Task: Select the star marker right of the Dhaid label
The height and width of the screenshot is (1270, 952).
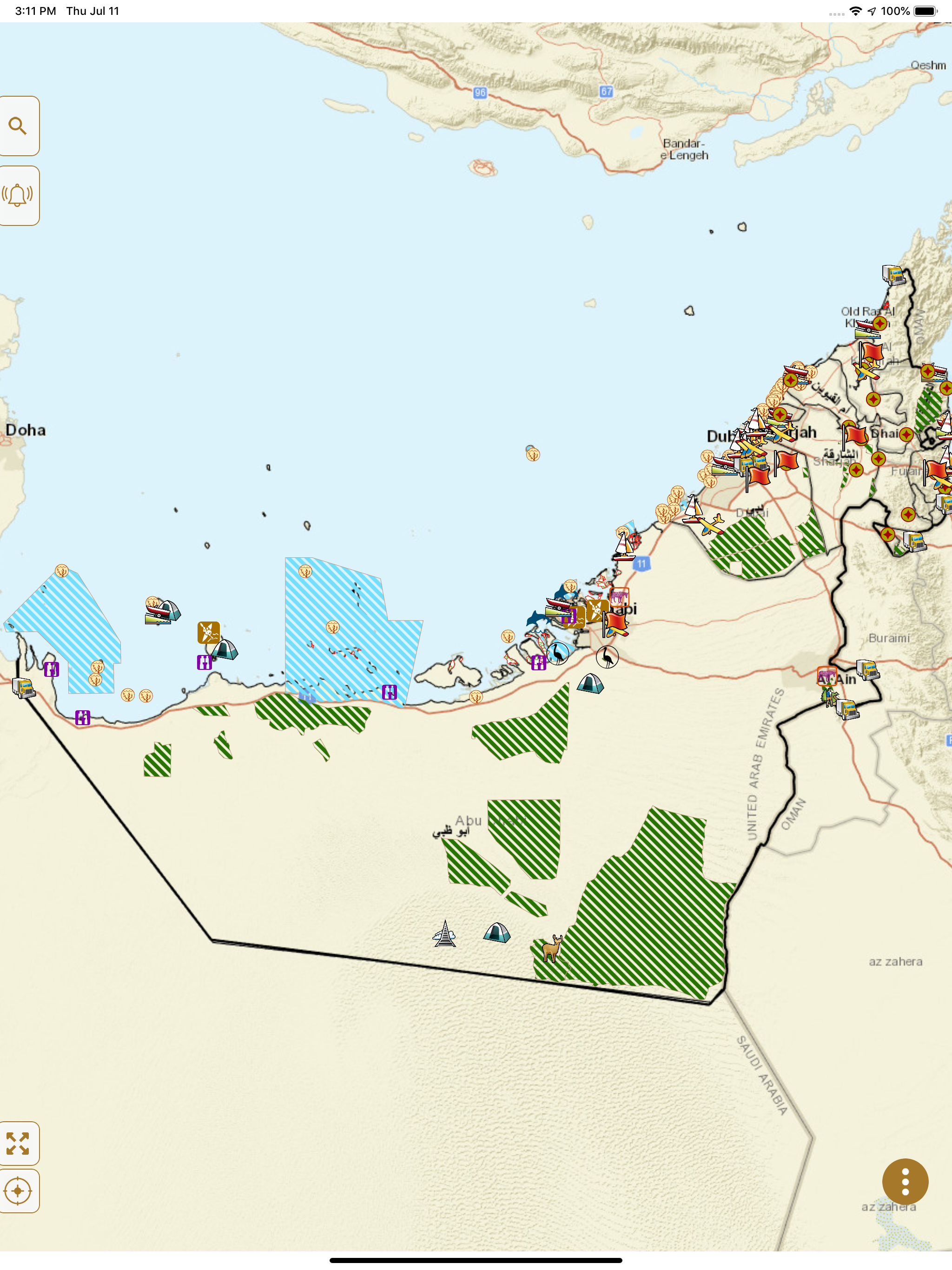Action: click(906, 435)
